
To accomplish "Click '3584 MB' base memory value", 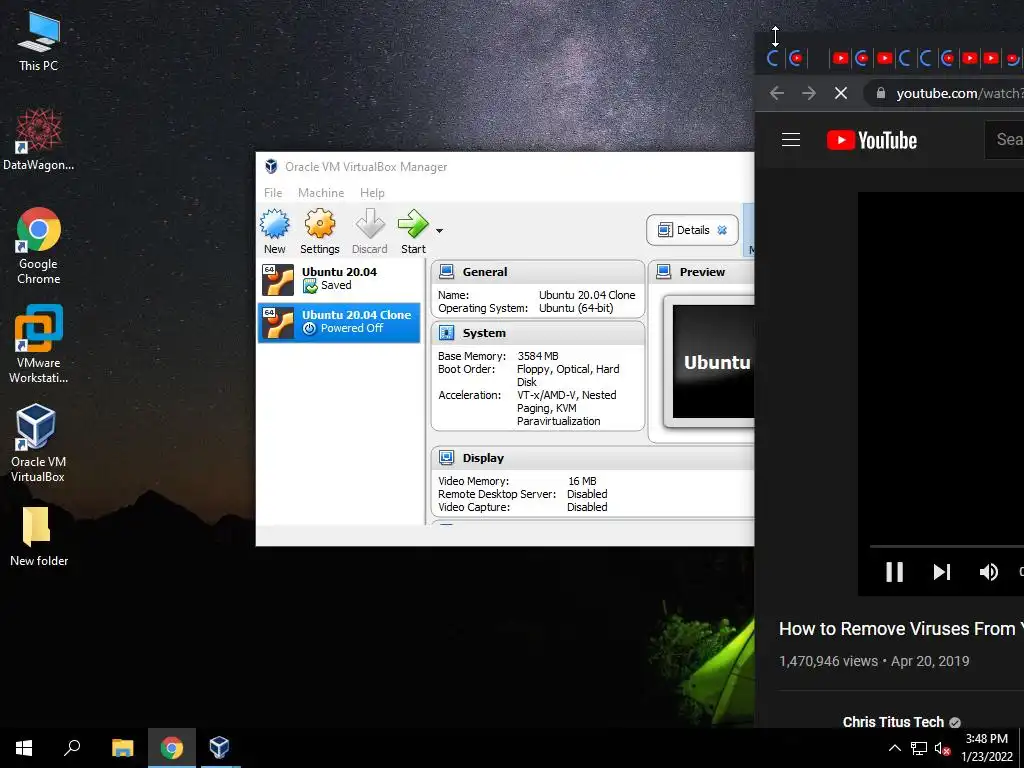I will 538,356.
